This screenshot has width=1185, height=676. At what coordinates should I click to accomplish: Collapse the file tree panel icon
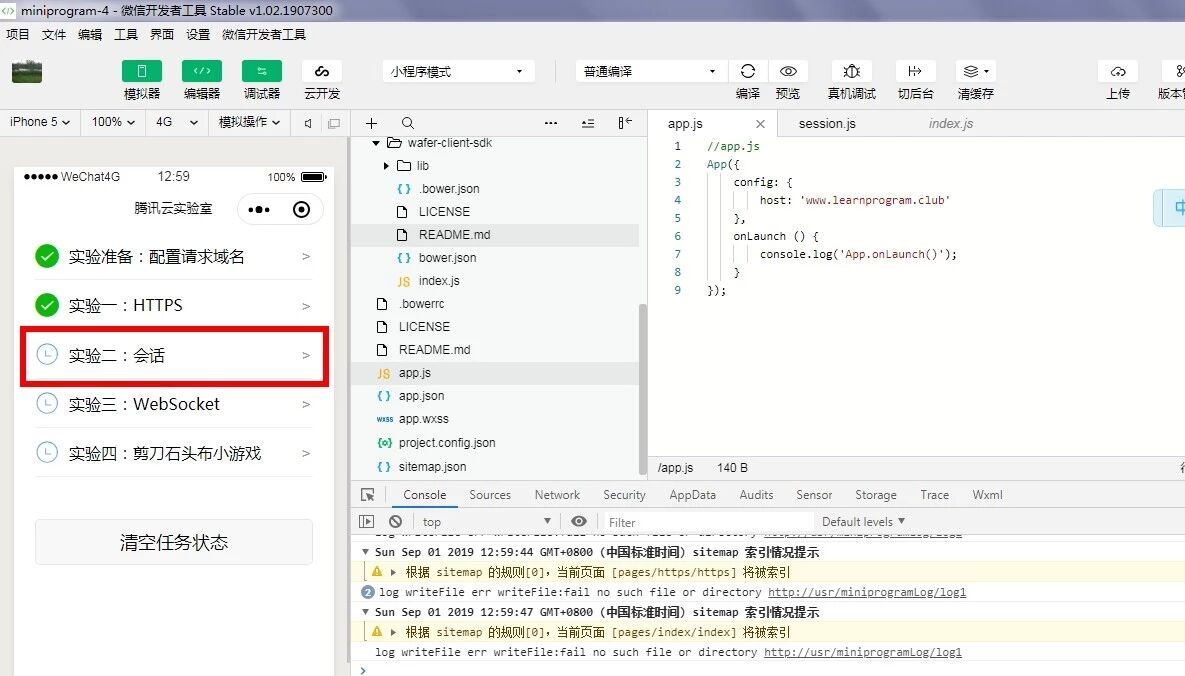(625, 123)
